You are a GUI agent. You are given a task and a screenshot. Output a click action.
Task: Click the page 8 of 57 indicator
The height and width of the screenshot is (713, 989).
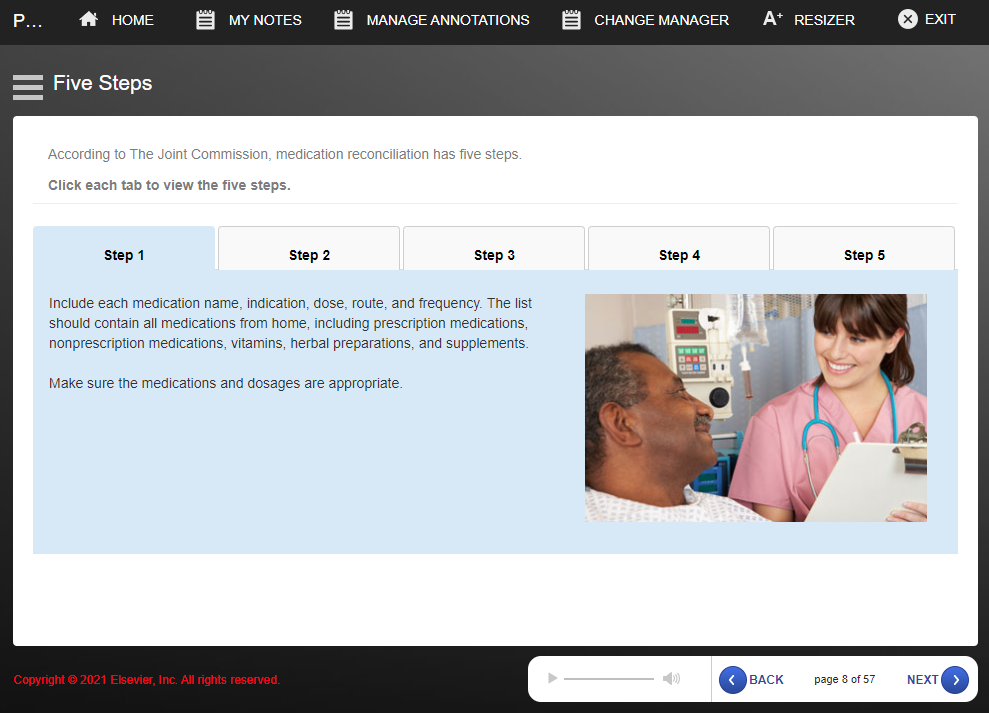[844, 680]
